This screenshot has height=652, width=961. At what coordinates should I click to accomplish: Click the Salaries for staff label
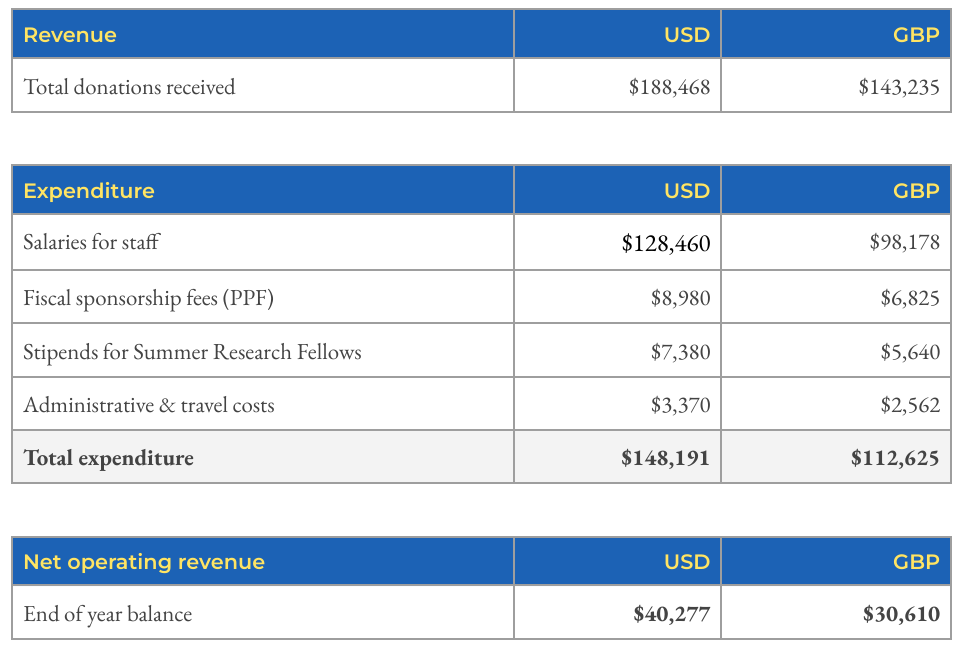coord(91,242)
